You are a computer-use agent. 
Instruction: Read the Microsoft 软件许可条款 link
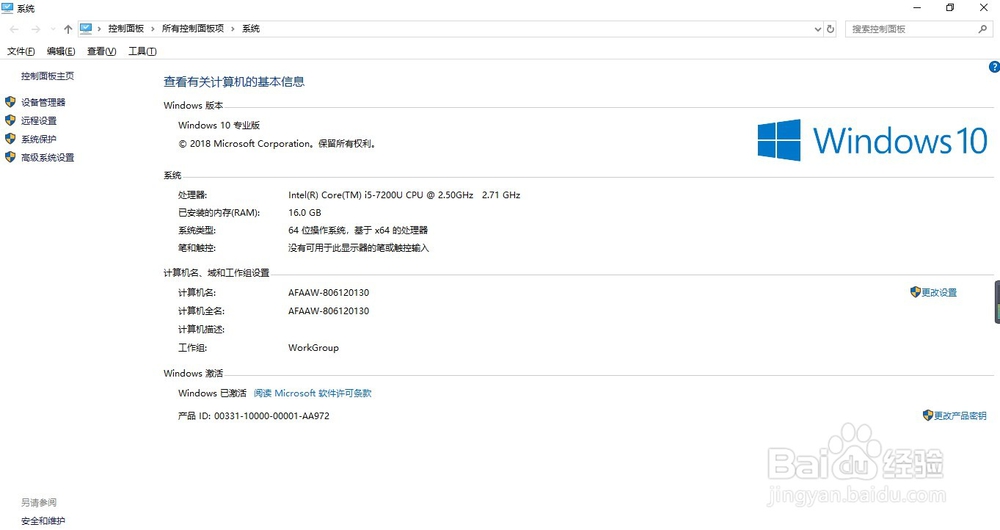tap(312, 394)
